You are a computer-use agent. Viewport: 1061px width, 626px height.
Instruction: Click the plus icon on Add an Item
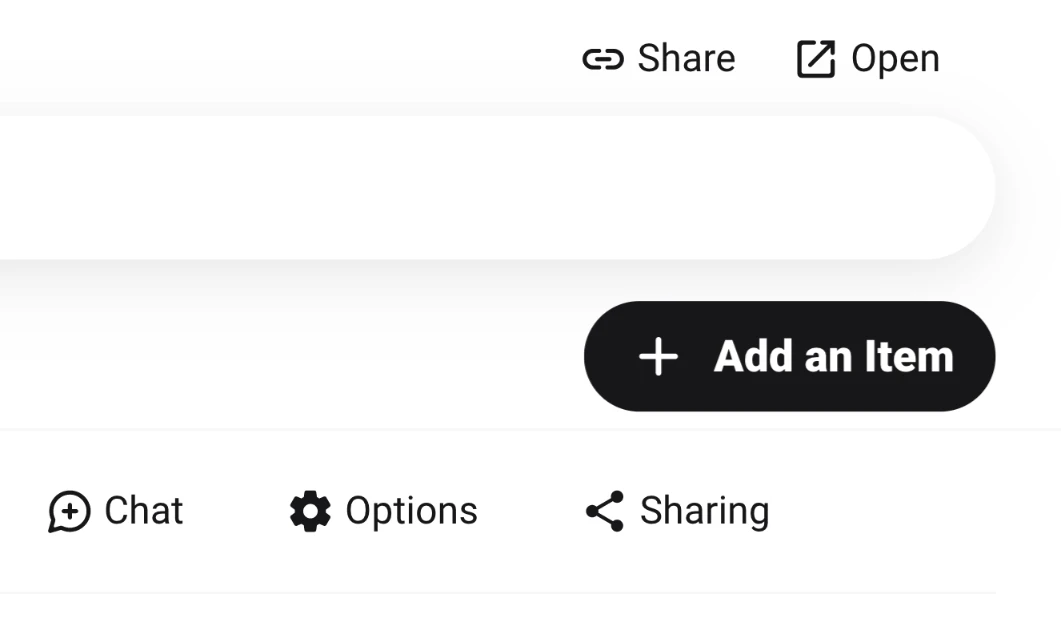658,356
